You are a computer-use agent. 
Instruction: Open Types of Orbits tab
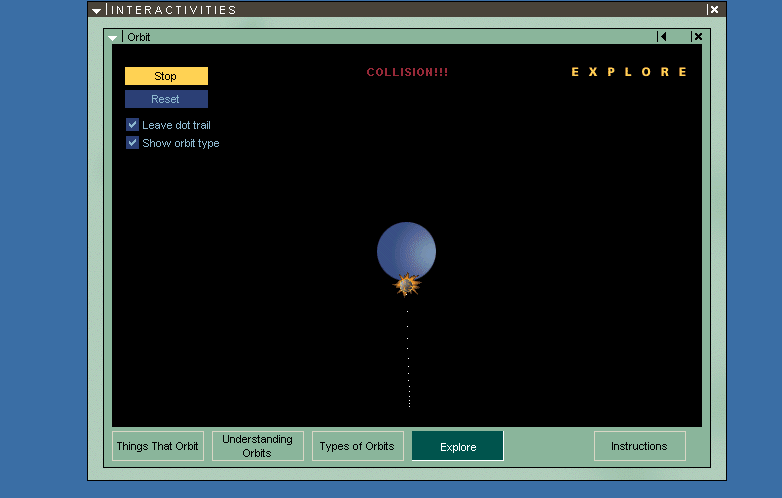(x=358, y=446)
